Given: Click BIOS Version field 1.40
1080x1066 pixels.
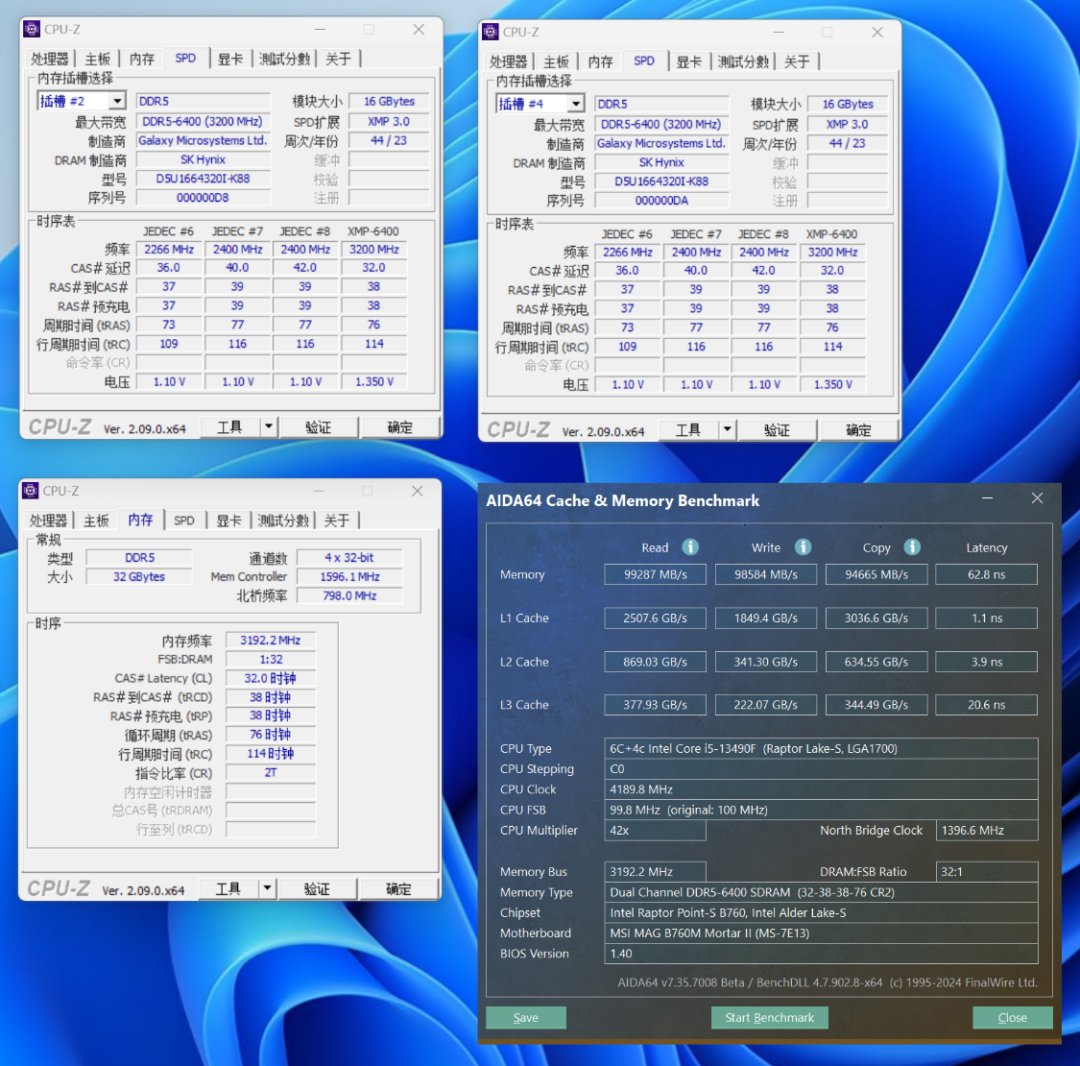Looking at the screenshot, I should pyautogui.click(x=821, y=954).
